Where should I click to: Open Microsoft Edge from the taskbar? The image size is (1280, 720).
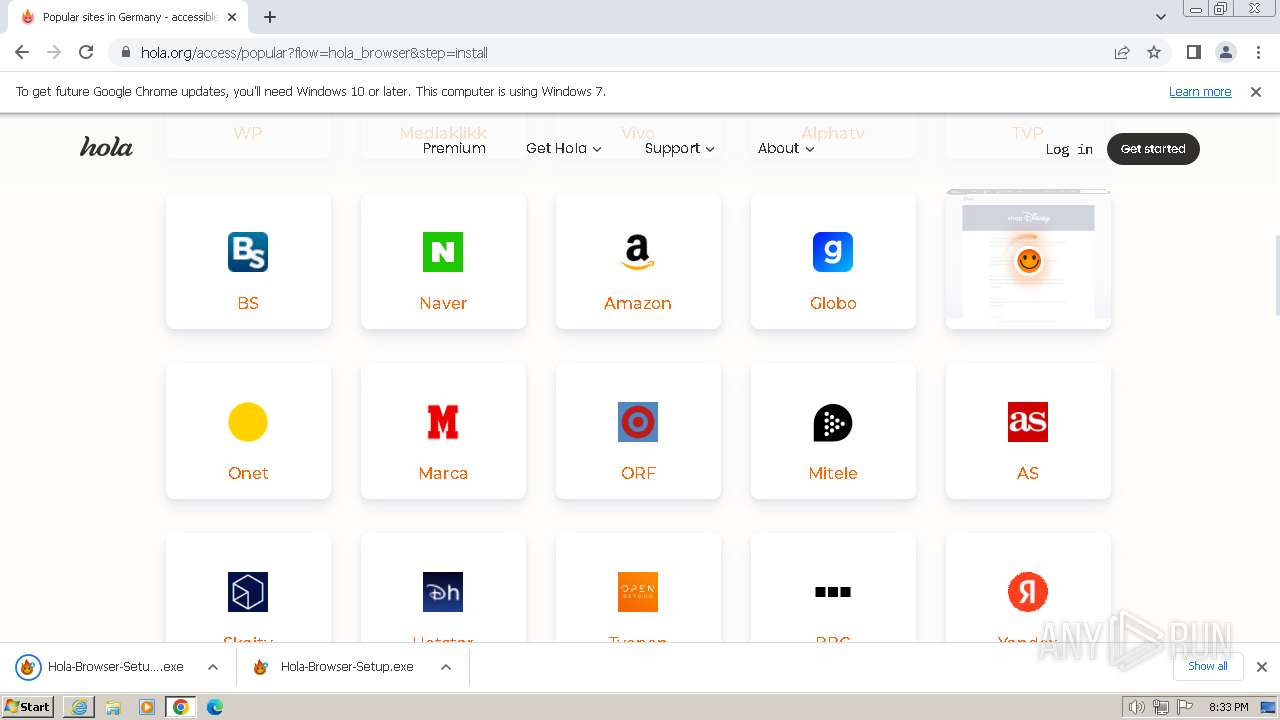coord(215,707)
